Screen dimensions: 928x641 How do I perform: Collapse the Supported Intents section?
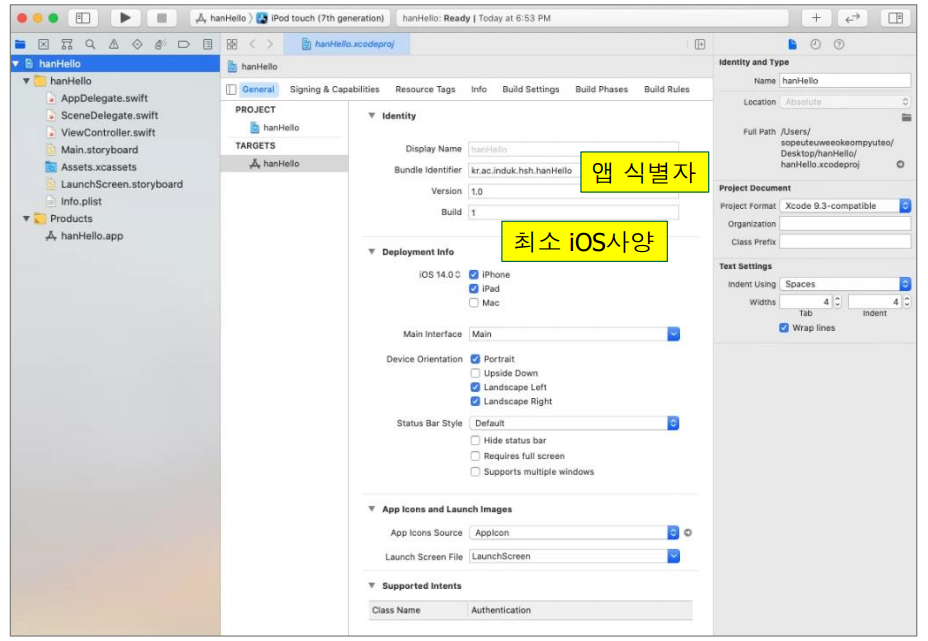coord(372,585)
